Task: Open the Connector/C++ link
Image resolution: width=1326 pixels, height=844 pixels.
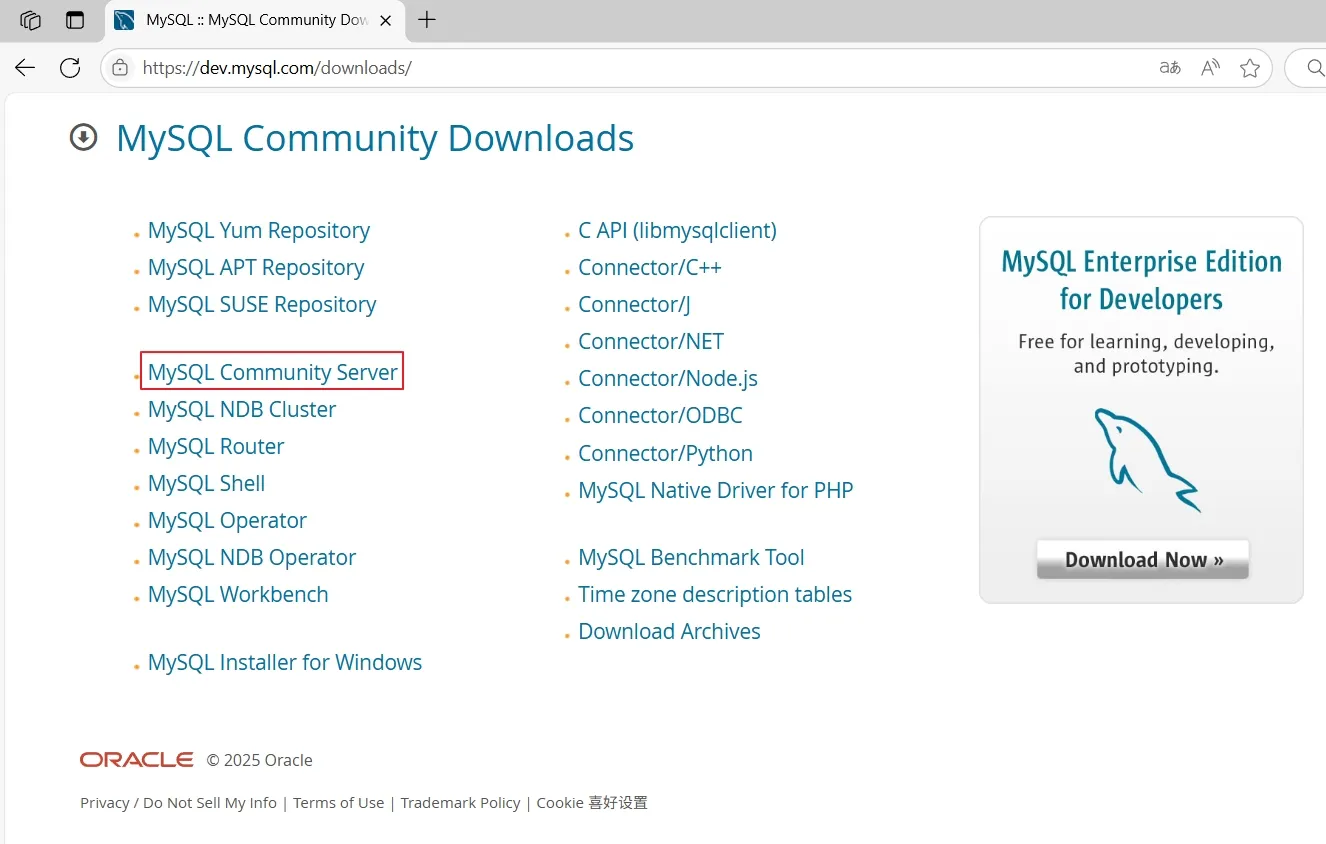Action: tap(650, 267)
